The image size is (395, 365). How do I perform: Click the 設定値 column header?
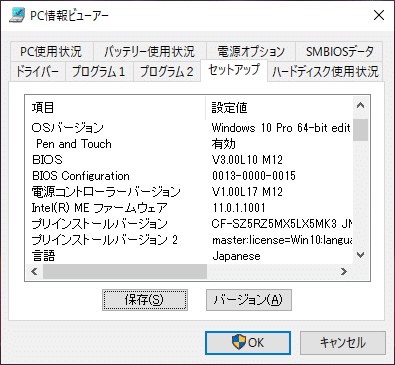pyautogui.click(x=279, y=108)
